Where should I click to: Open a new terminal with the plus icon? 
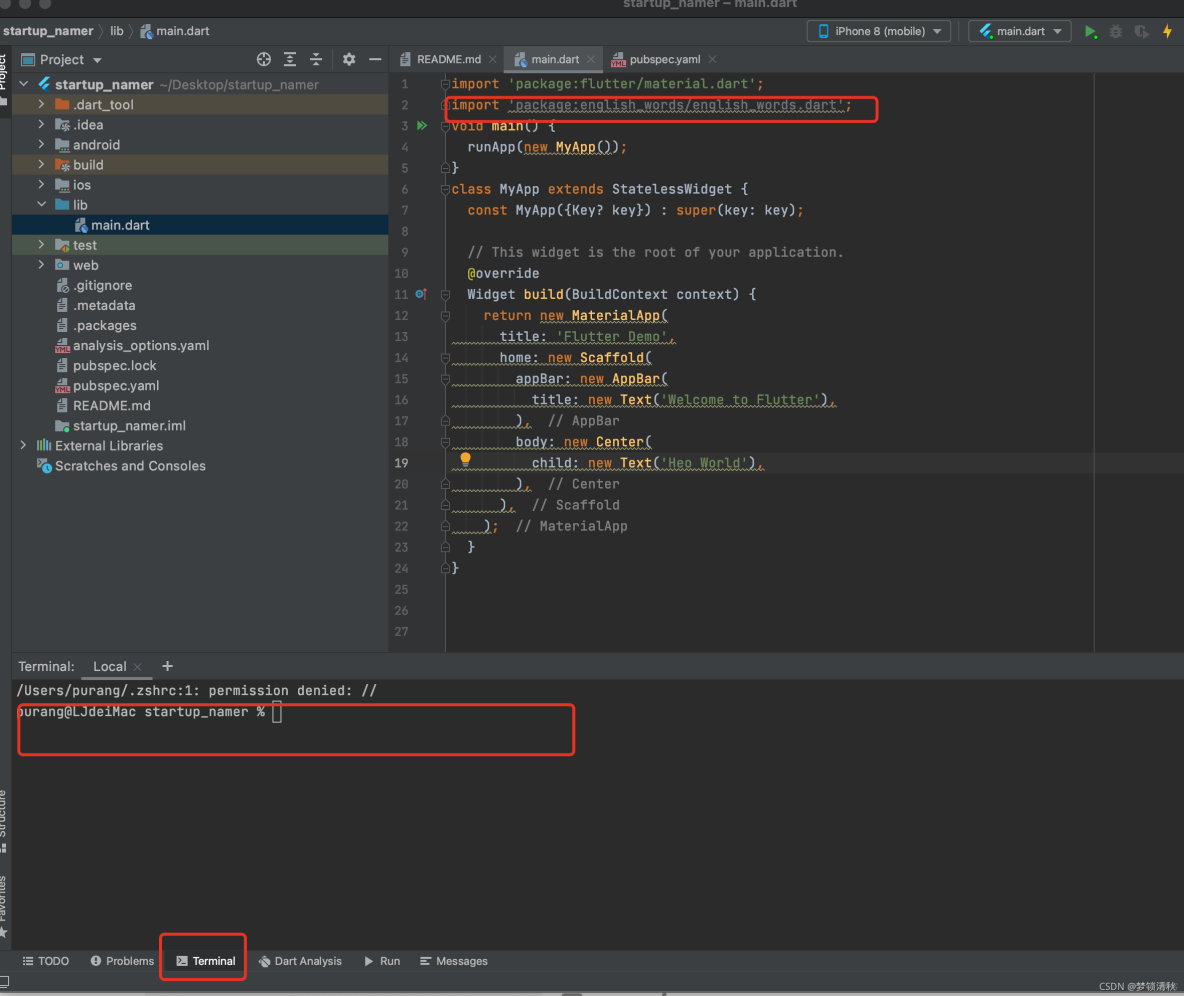[167, 666]
